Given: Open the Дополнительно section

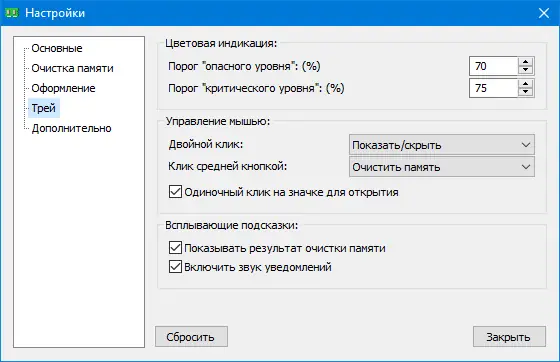Looking at the screenshot, I should click(71, 128).
